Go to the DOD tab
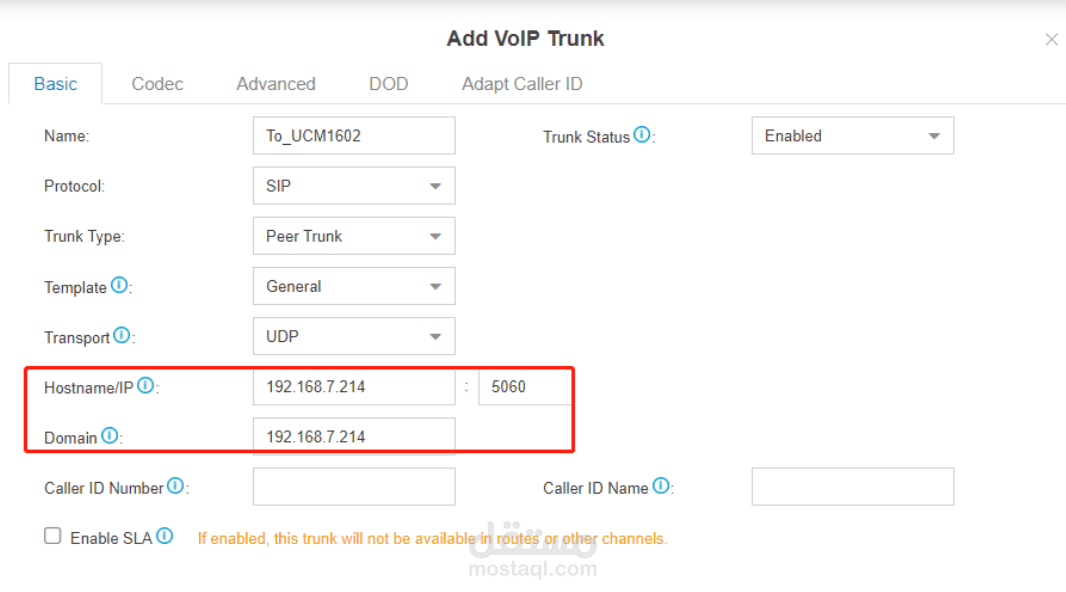 click(x=388, y=84)
